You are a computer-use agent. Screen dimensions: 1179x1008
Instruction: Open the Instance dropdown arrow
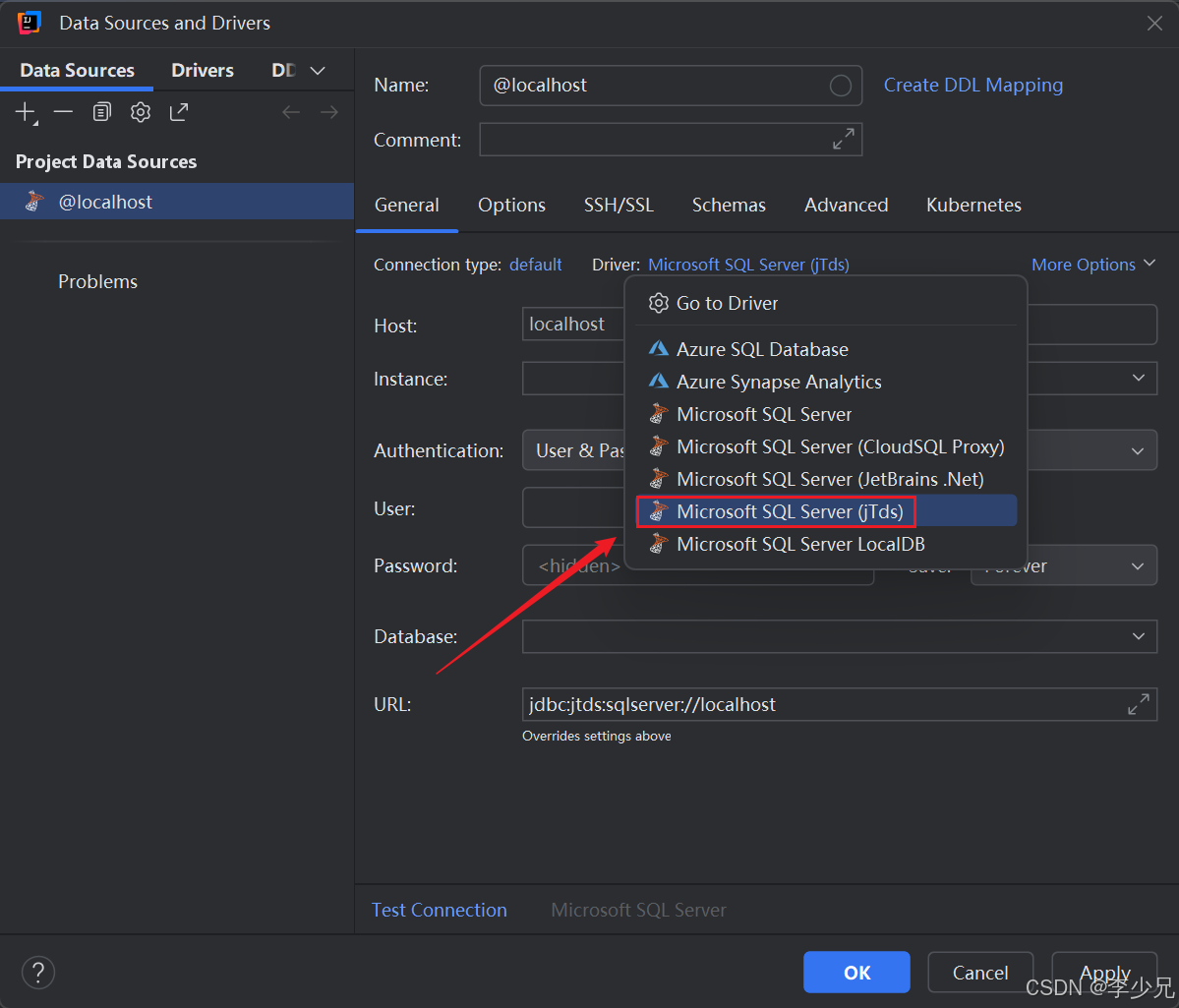pos(1139,378)
